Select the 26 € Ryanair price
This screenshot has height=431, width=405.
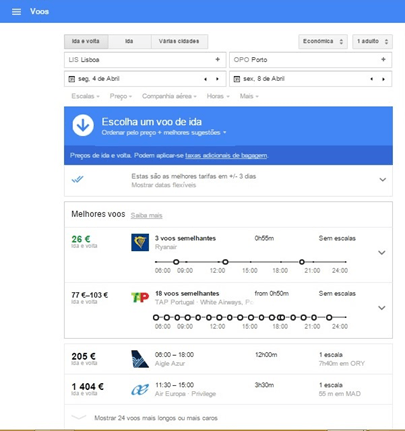[x=81, y=239]
